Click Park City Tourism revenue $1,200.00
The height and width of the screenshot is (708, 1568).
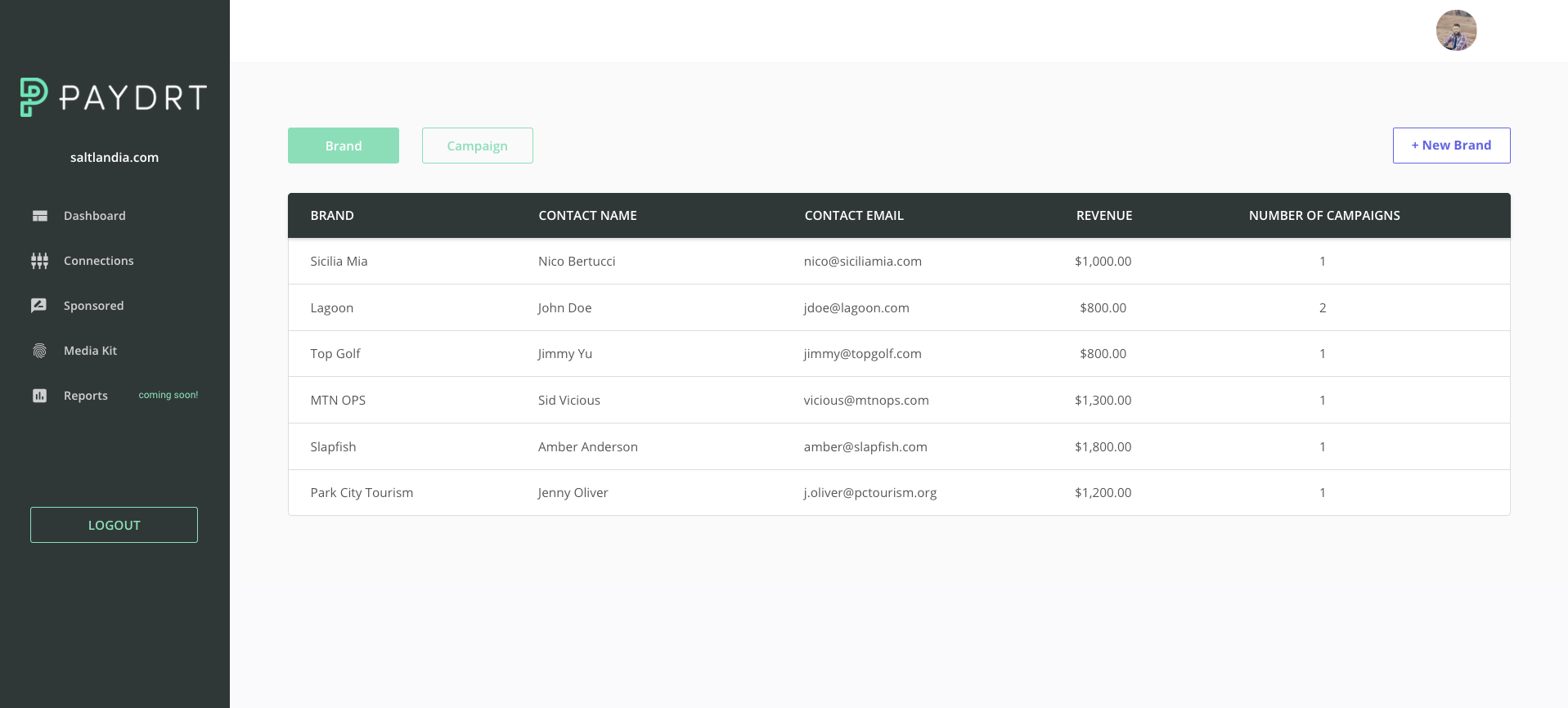tap(1103, 493)
